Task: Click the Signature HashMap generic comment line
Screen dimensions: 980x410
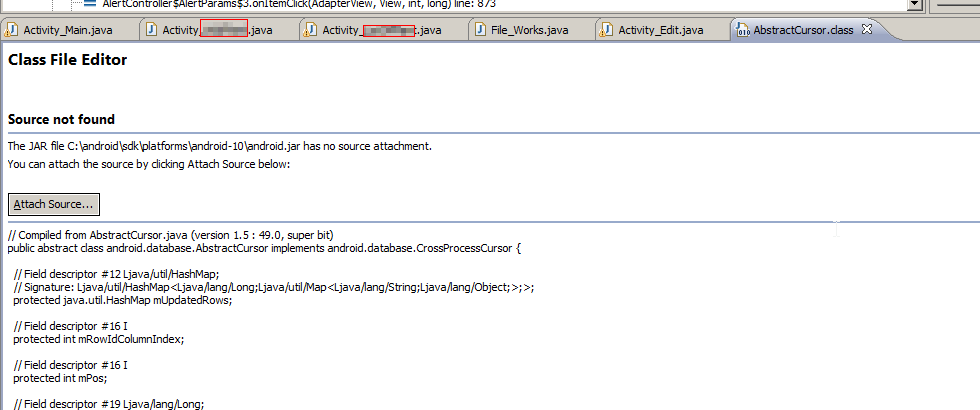Action: tap(274, 287)
